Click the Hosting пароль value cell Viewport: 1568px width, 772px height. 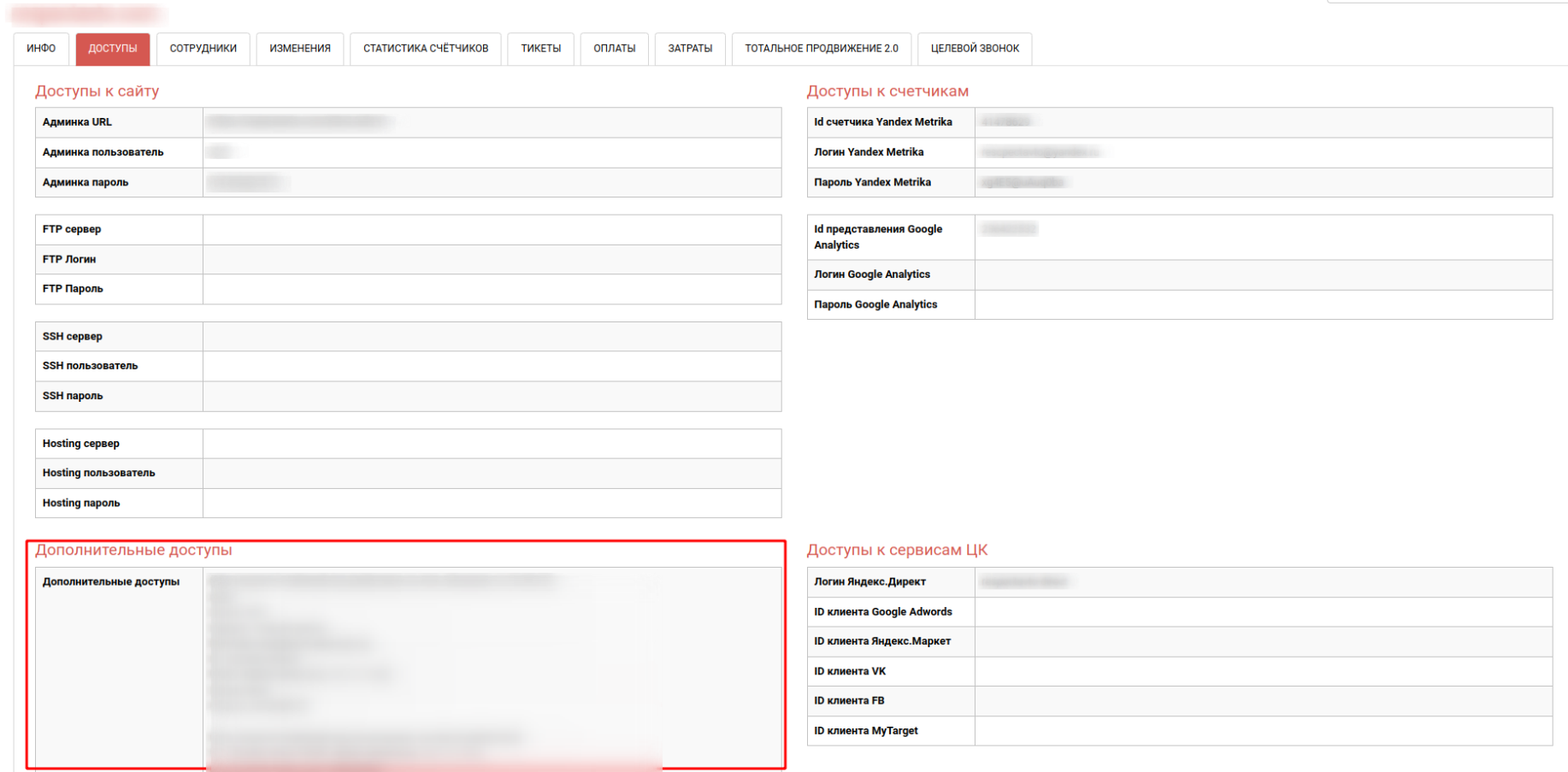point(492,503)
